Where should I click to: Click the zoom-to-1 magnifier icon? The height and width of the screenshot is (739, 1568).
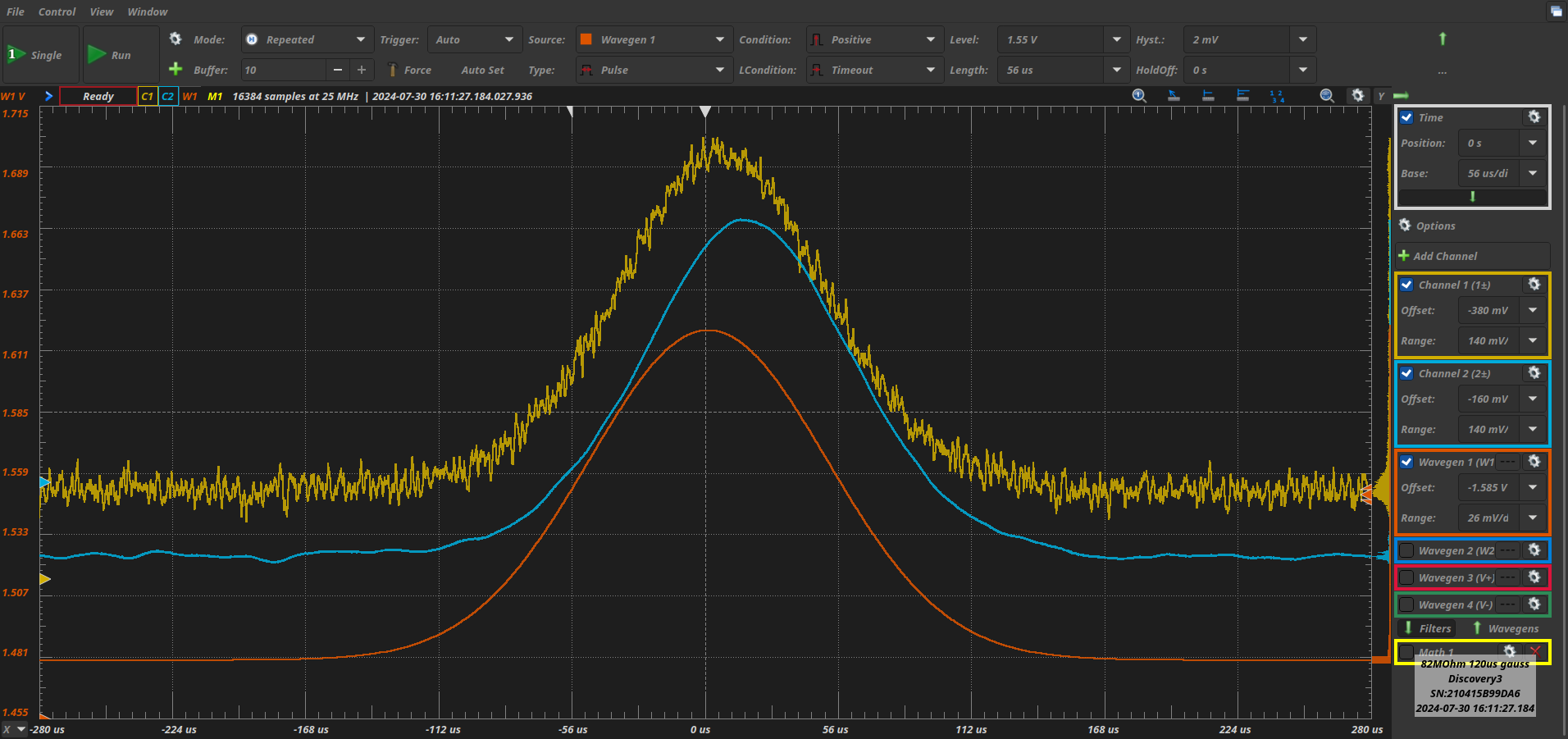[x=1139, y=95]
